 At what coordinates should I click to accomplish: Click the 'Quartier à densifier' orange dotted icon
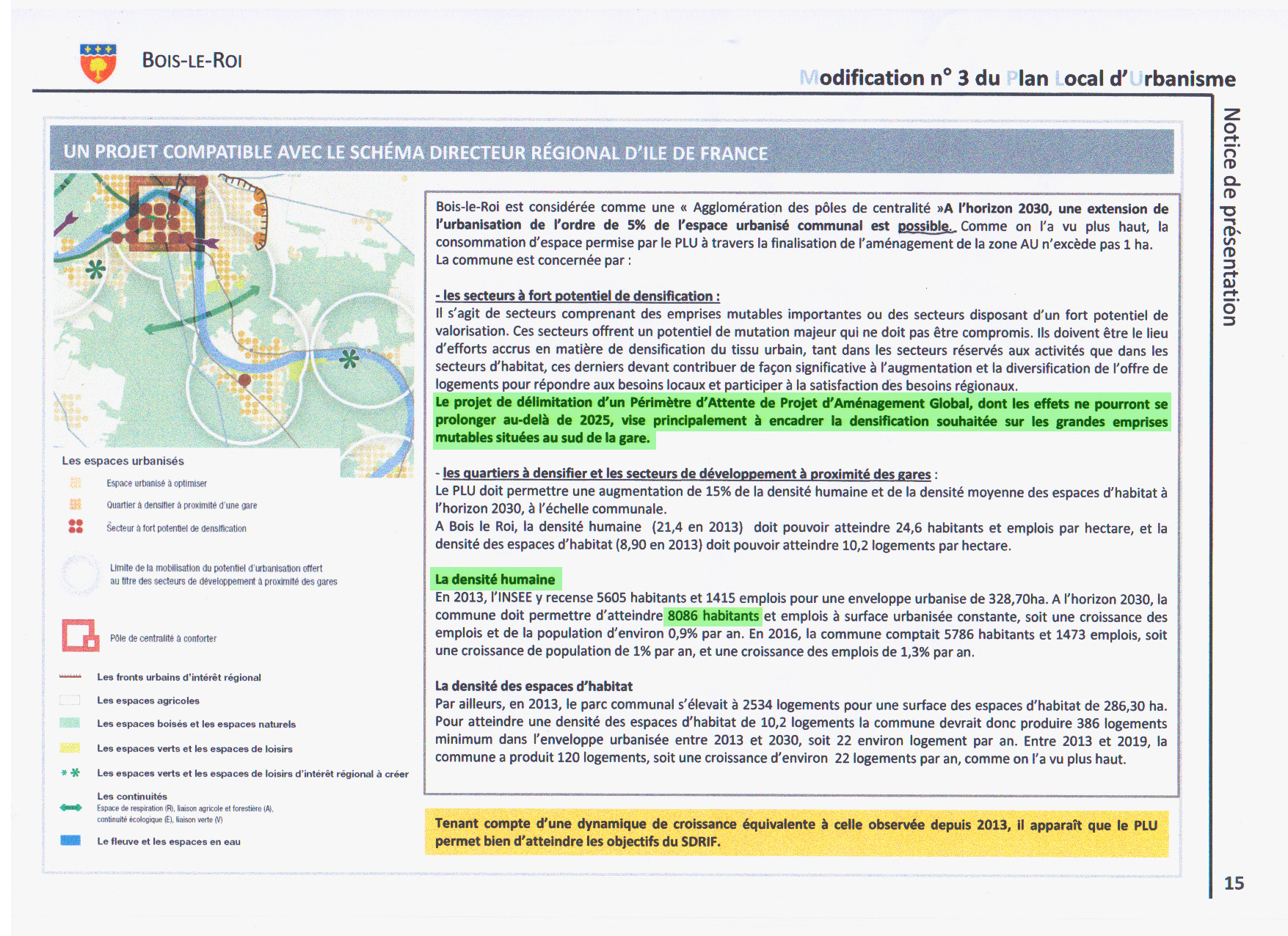click(x=76, y=505)
